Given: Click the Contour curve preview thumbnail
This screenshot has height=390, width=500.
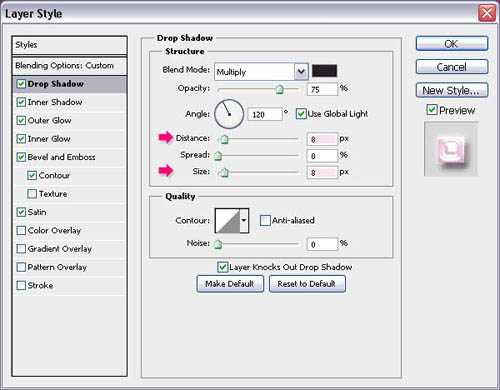Looking at the screenshot, I should click(228, 220).
